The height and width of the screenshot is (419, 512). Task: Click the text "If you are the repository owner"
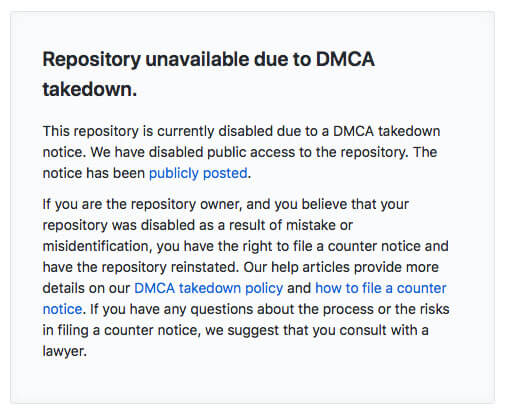(x=142, y=204)
